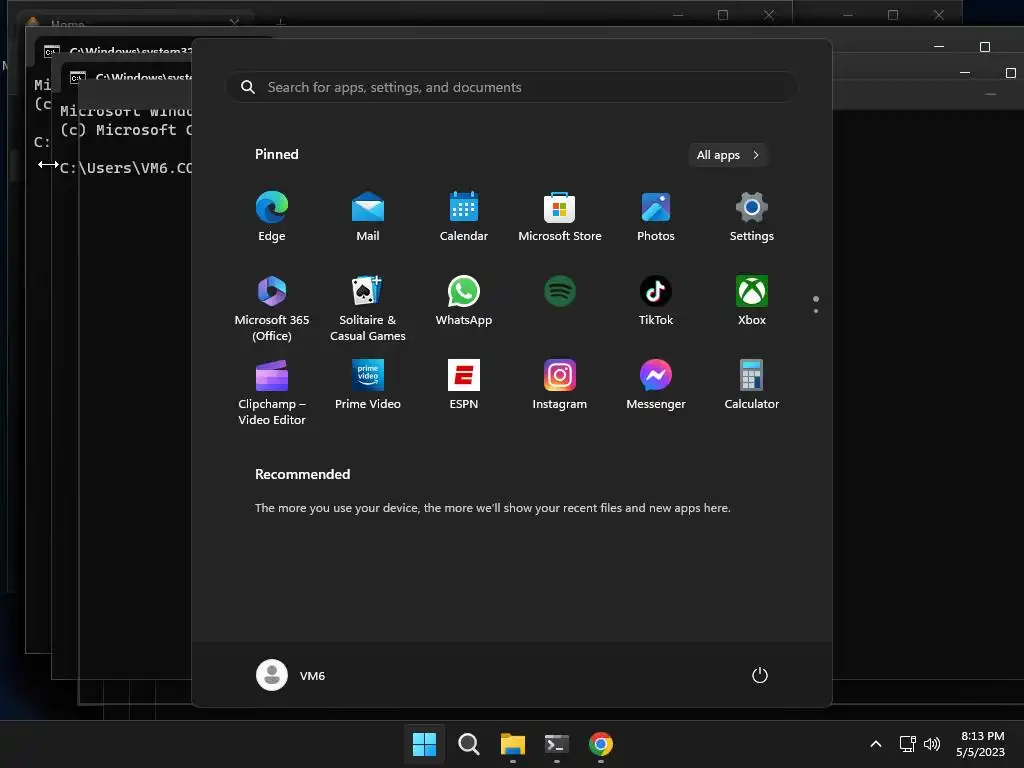
Task: Open File Explorer from the taskbar
Action: tap(513, 744)
